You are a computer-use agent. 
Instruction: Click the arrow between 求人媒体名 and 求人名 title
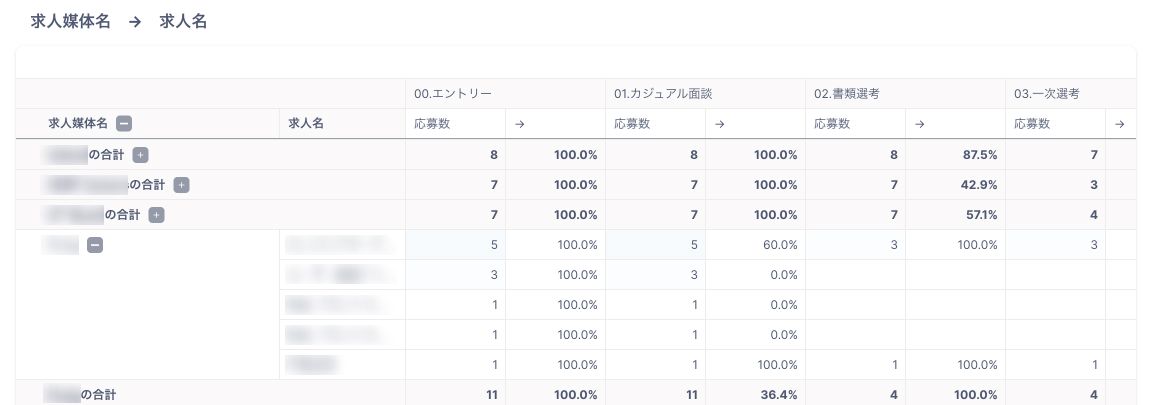click(x=135, y=21)
